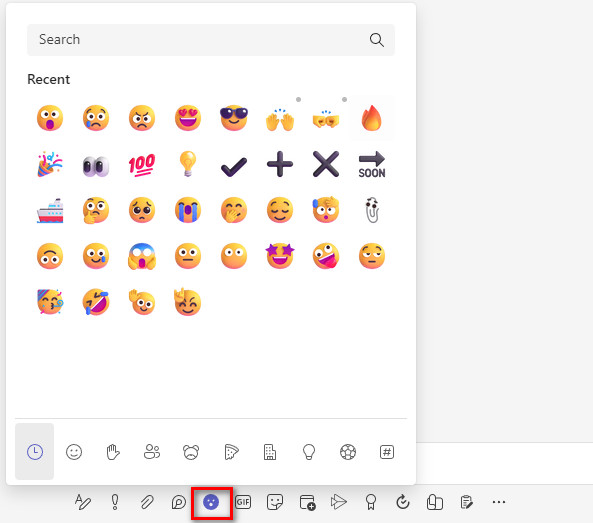This screenshot has width=593, height=523.
Task: Click the Praise ribbon badge icon
Action: tap(371, 502)
